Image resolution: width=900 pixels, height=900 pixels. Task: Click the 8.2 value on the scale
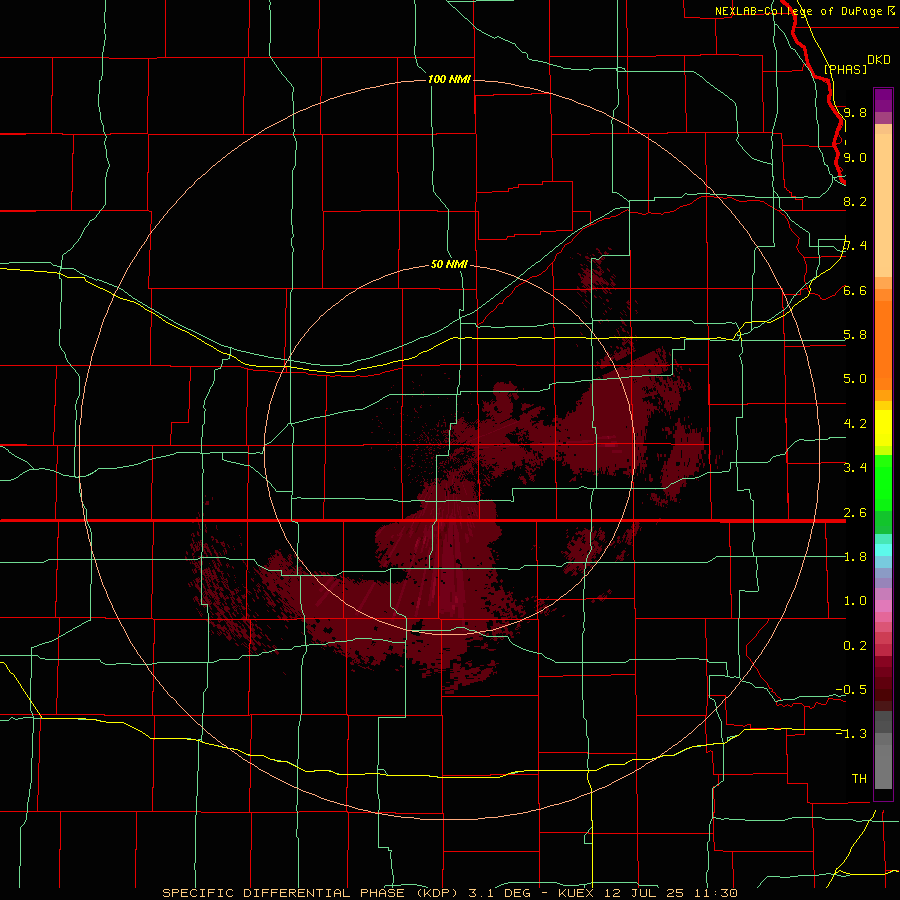pyautogui.click(x=855, y=201)
